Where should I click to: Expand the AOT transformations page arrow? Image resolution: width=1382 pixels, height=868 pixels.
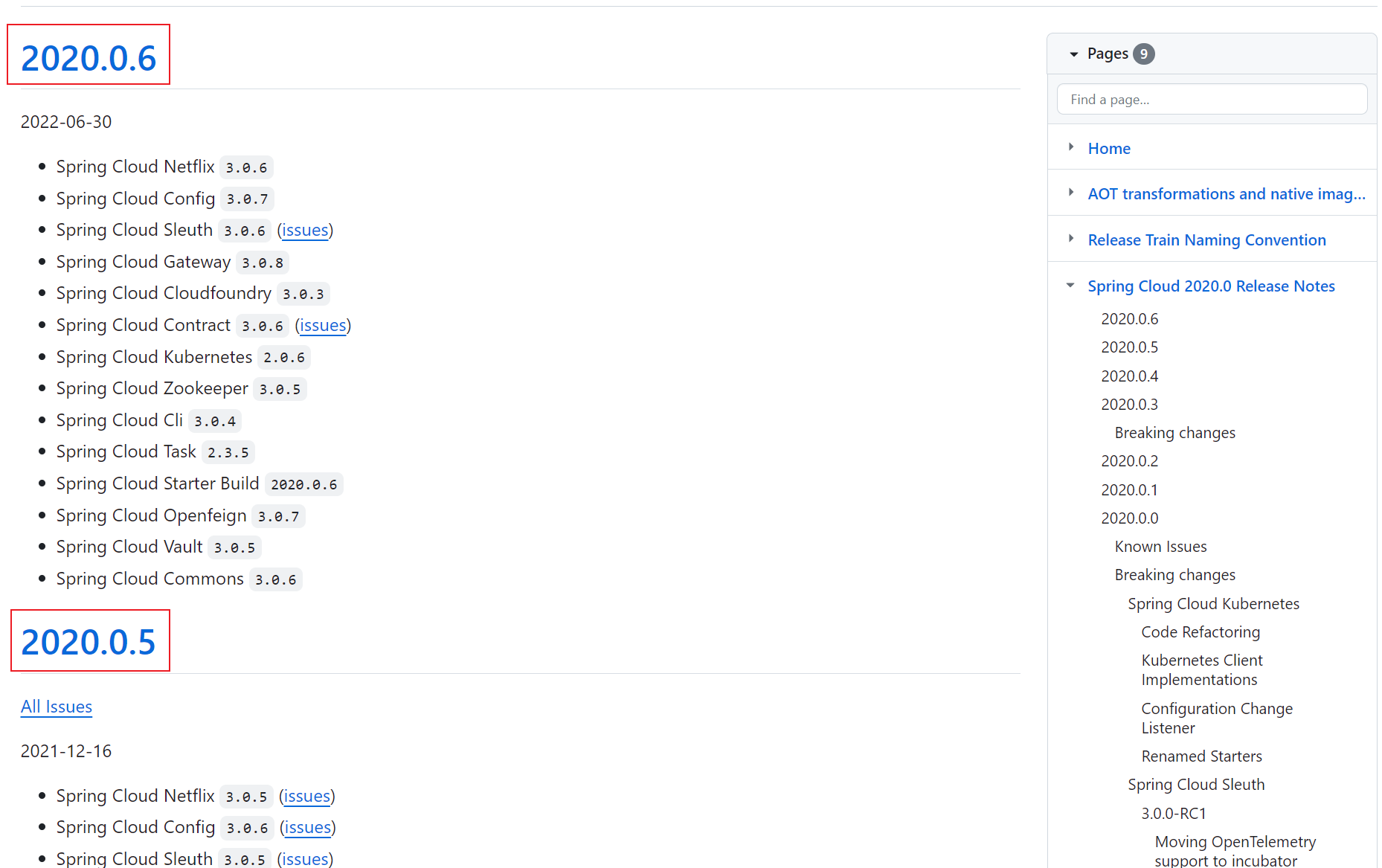(x=1071, y=193)
